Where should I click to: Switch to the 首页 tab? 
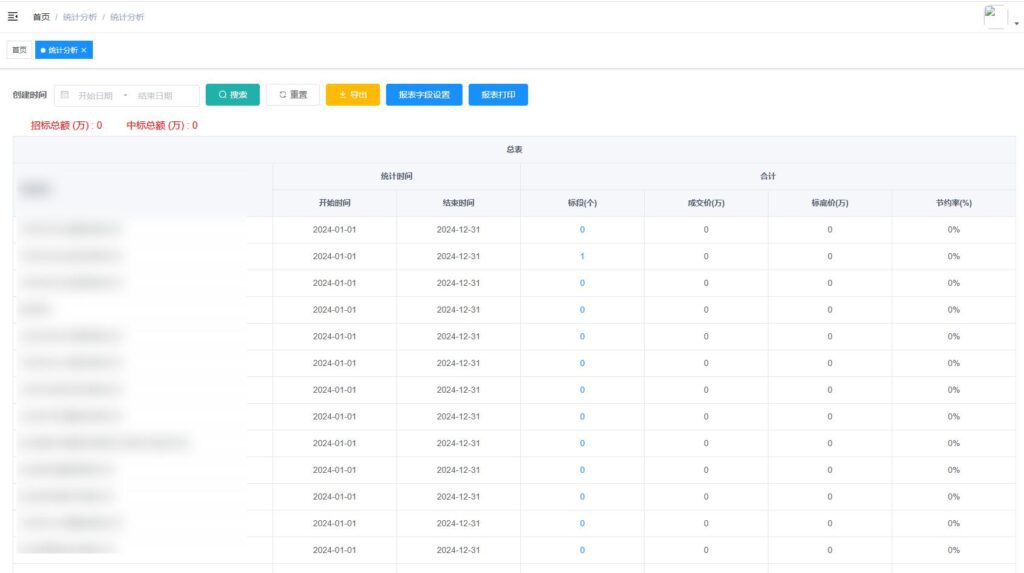[x=19, y=50]
